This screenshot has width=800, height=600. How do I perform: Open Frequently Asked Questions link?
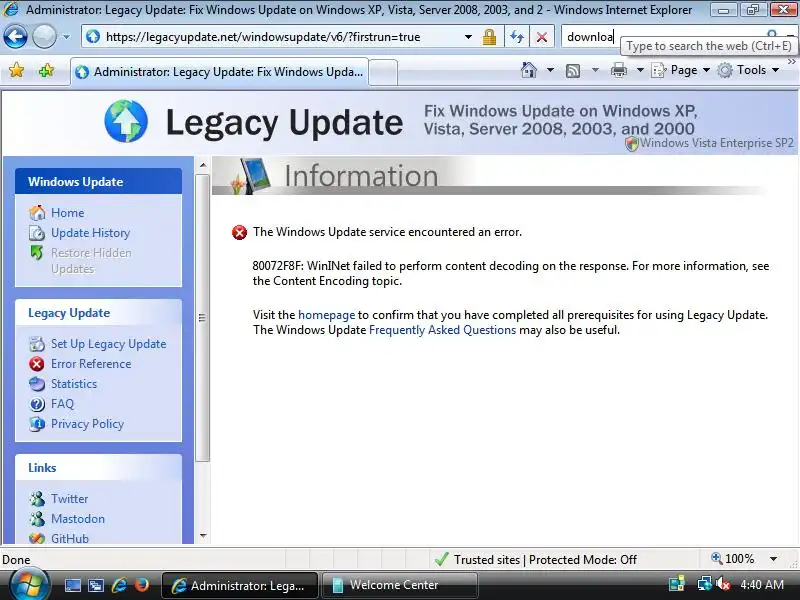[442, 330]
